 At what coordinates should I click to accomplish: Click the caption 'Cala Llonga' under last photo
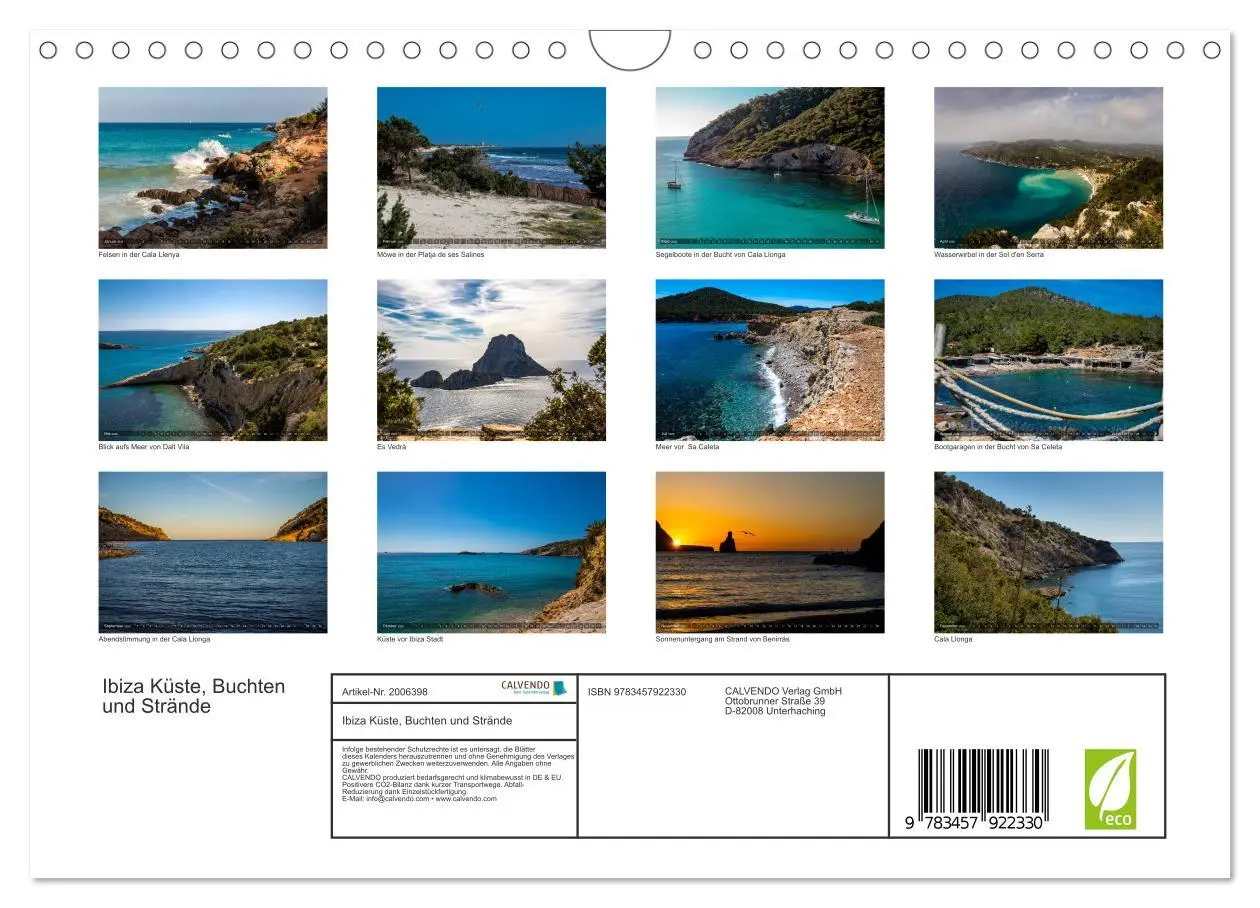953,639
